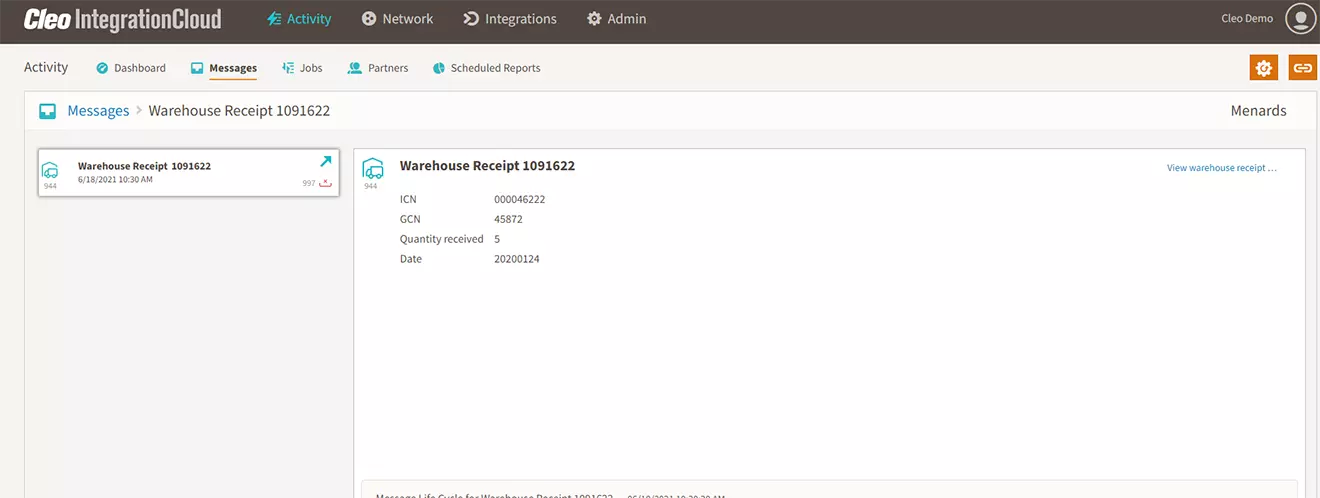Click the orange link icon button
Viewport: 1320px width, 498px height.
(1302, 68)
